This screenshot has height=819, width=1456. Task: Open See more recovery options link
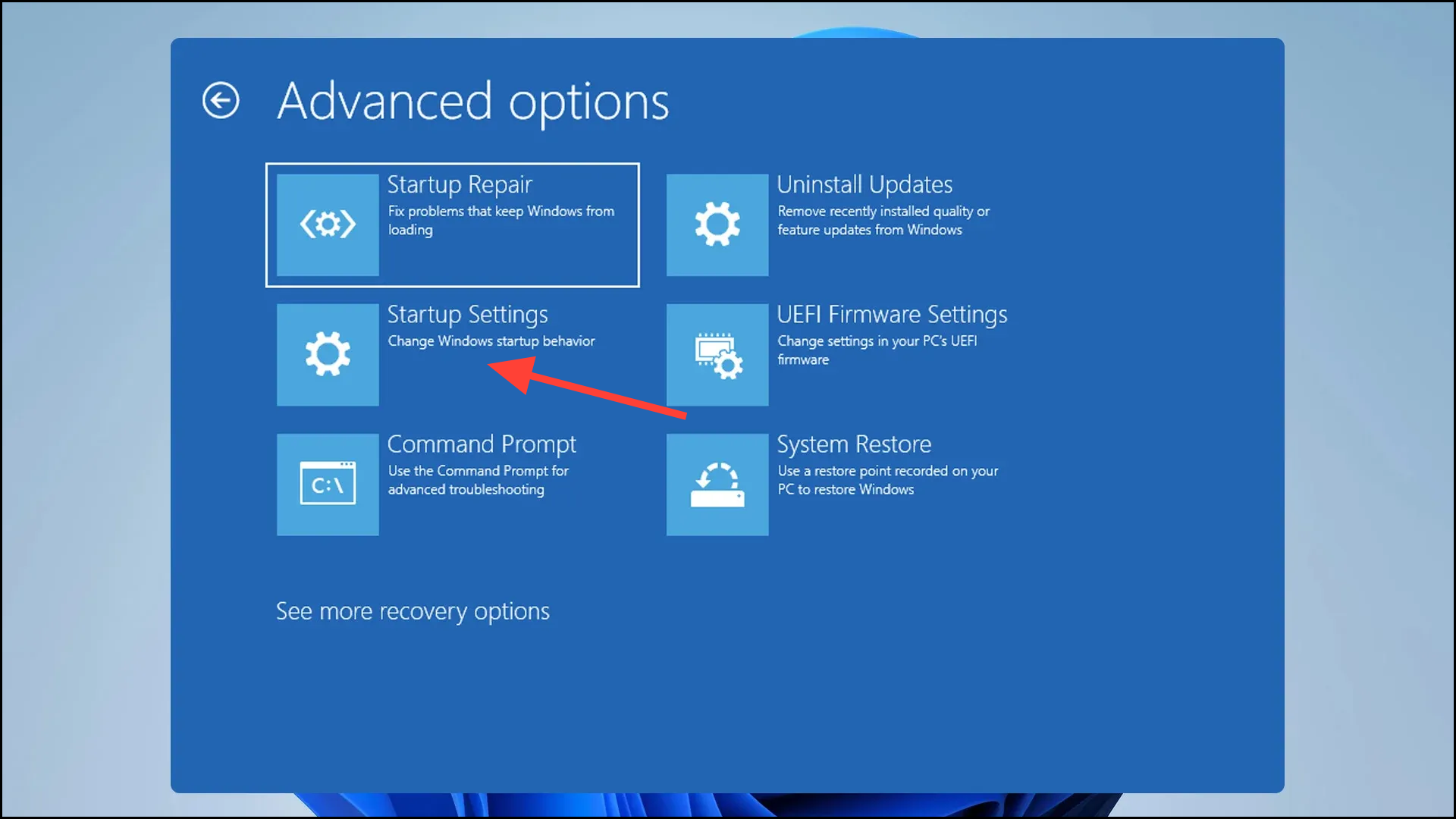tap(413, 611)
